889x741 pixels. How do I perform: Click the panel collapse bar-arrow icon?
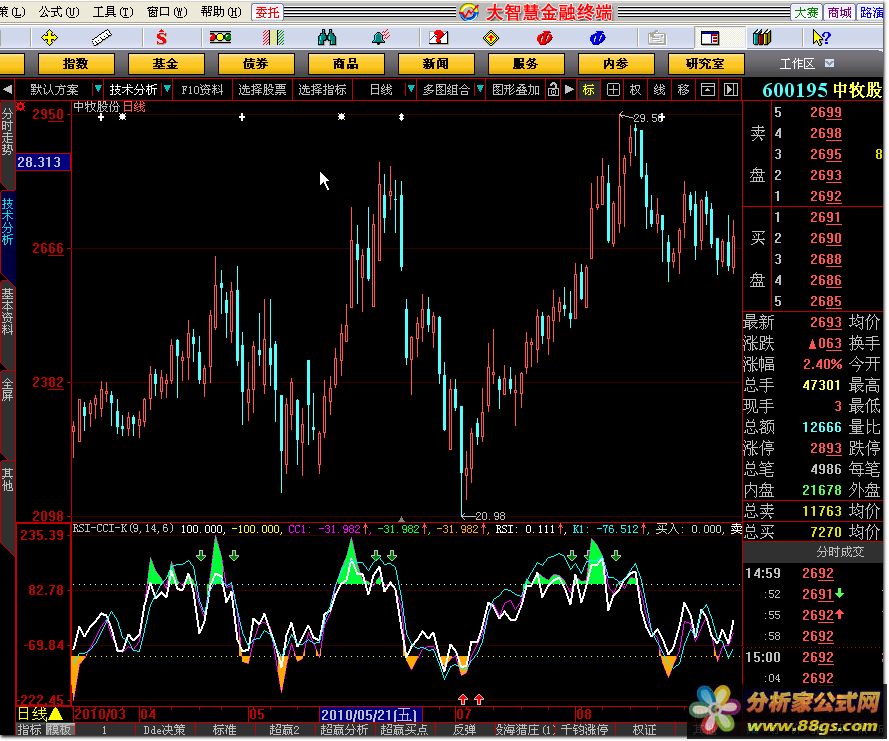[731, 90]
